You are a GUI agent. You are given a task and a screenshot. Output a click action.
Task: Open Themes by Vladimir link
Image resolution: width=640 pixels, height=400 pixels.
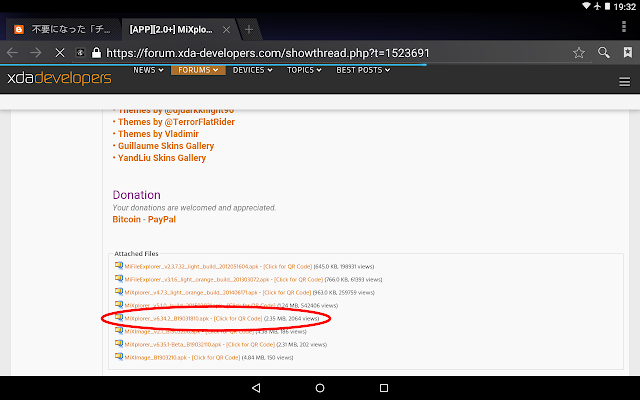click(158, 134)
